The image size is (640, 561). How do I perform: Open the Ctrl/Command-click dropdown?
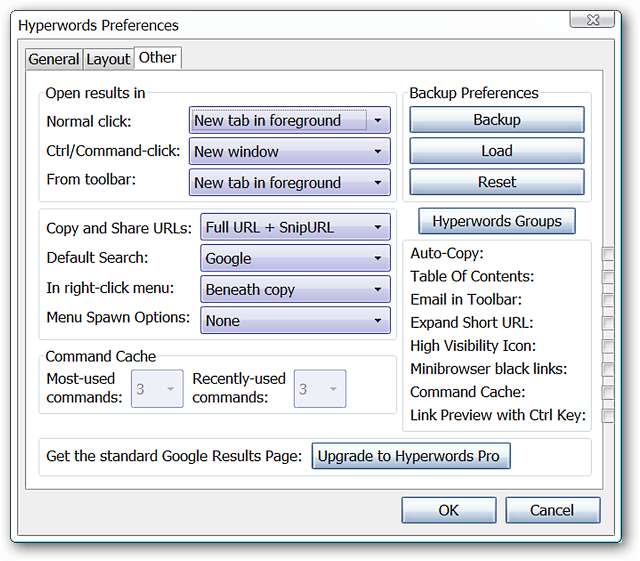pyautogui.click(x=289, y=152)
